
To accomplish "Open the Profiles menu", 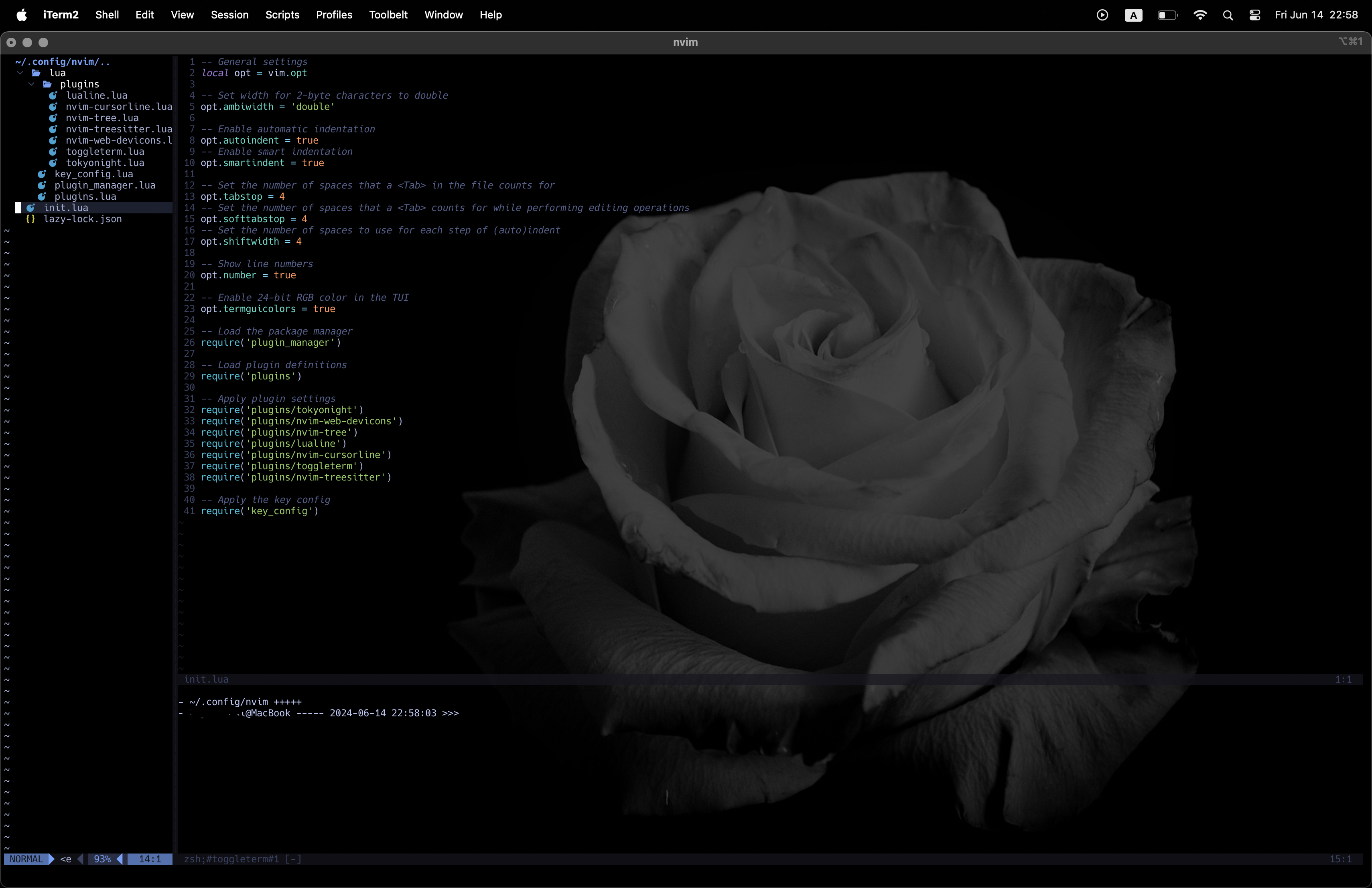I will (x=334, y=15).
